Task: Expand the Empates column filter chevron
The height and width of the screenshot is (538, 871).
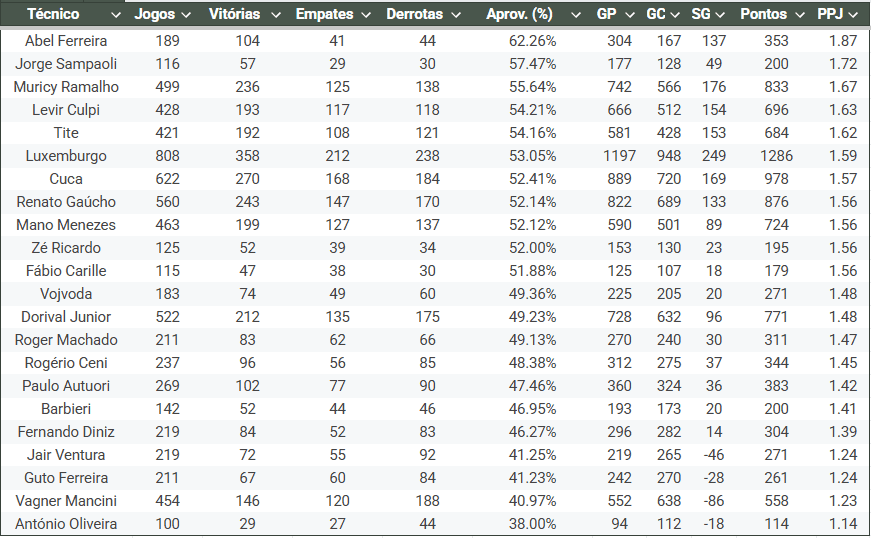Action: click(x=365, y=15)
